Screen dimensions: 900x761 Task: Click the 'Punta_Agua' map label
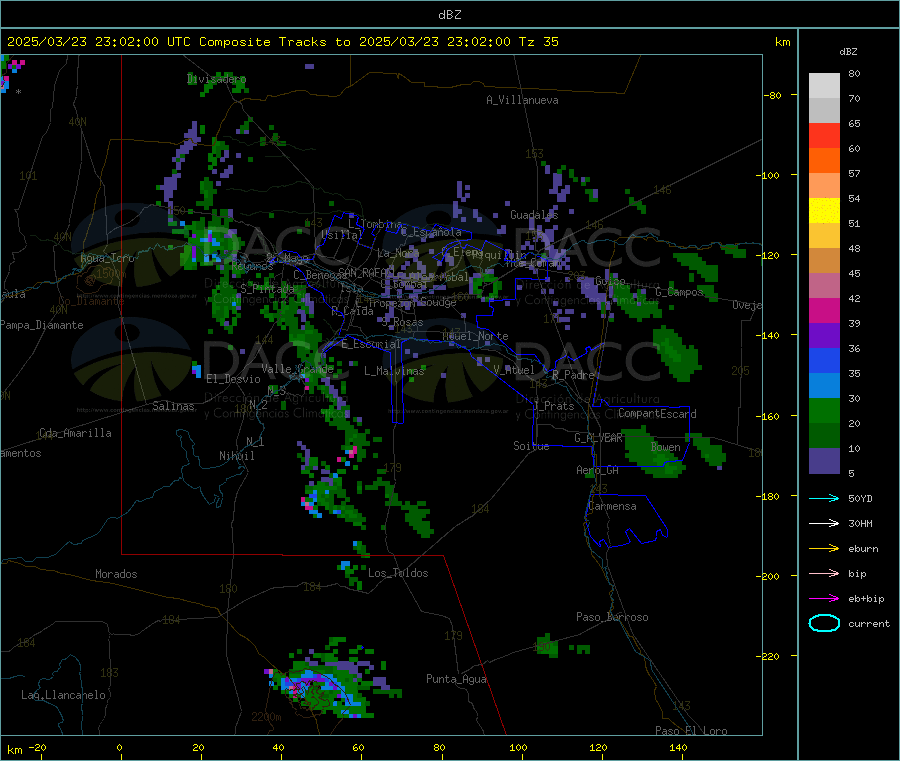[x=456, y=679]
